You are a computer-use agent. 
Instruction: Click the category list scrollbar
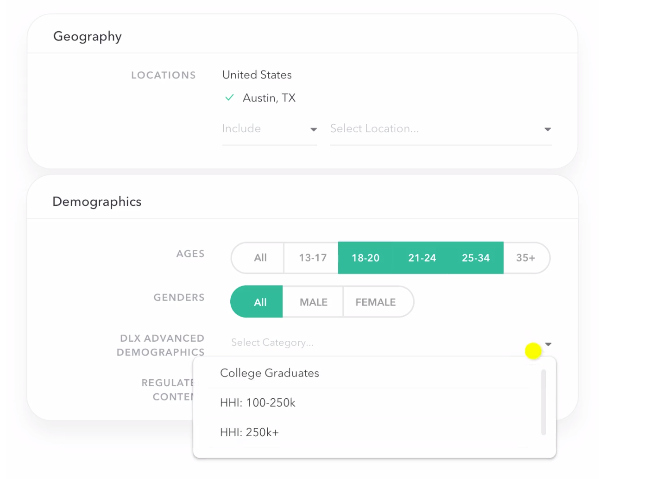tap(543, 402)
